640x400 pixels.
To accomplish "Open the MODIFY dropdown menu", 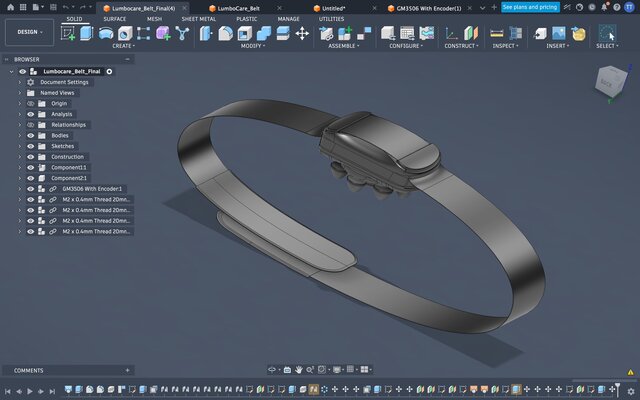I will coord(253,46).
